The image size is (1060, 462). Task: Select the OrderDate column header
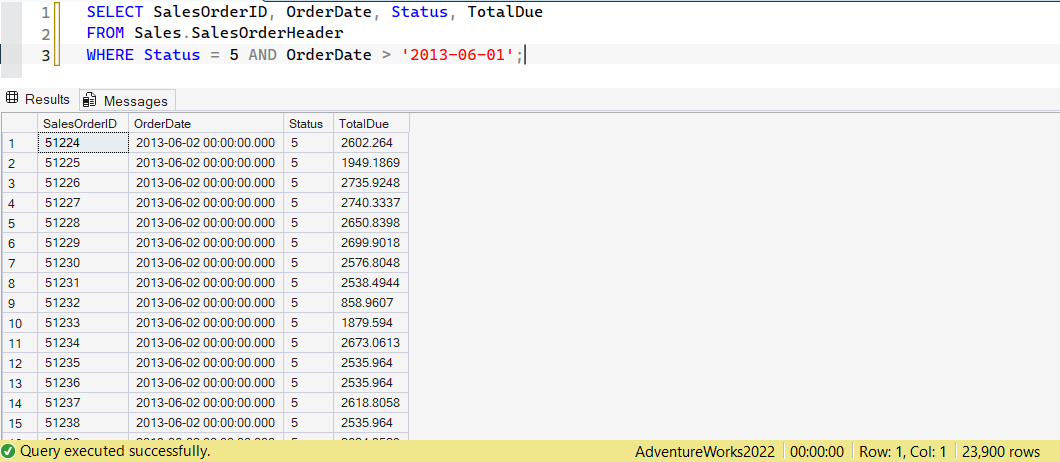[x=206, y=124]
